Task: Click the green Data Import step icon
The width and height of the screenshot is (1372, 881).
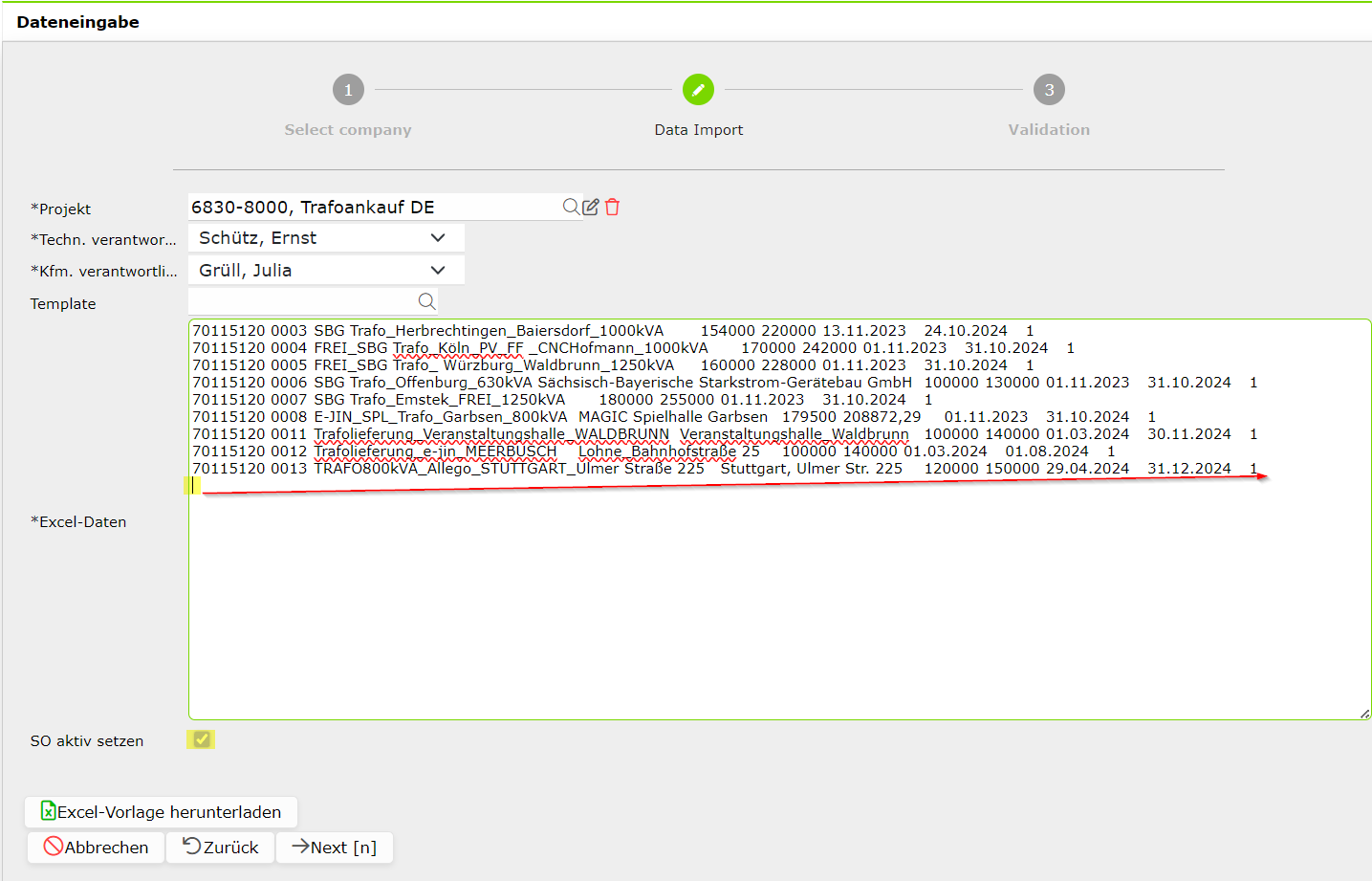Action: (x=698, y=90)
